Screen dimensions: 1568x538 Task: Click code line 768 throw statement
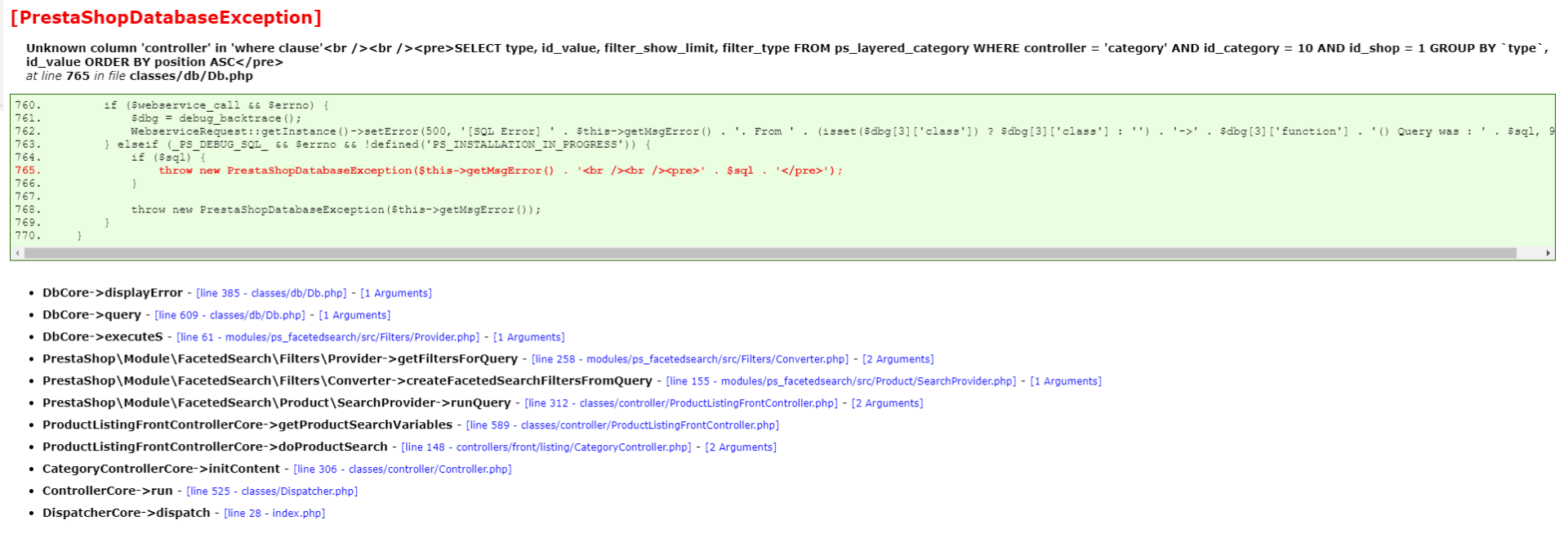336,210
